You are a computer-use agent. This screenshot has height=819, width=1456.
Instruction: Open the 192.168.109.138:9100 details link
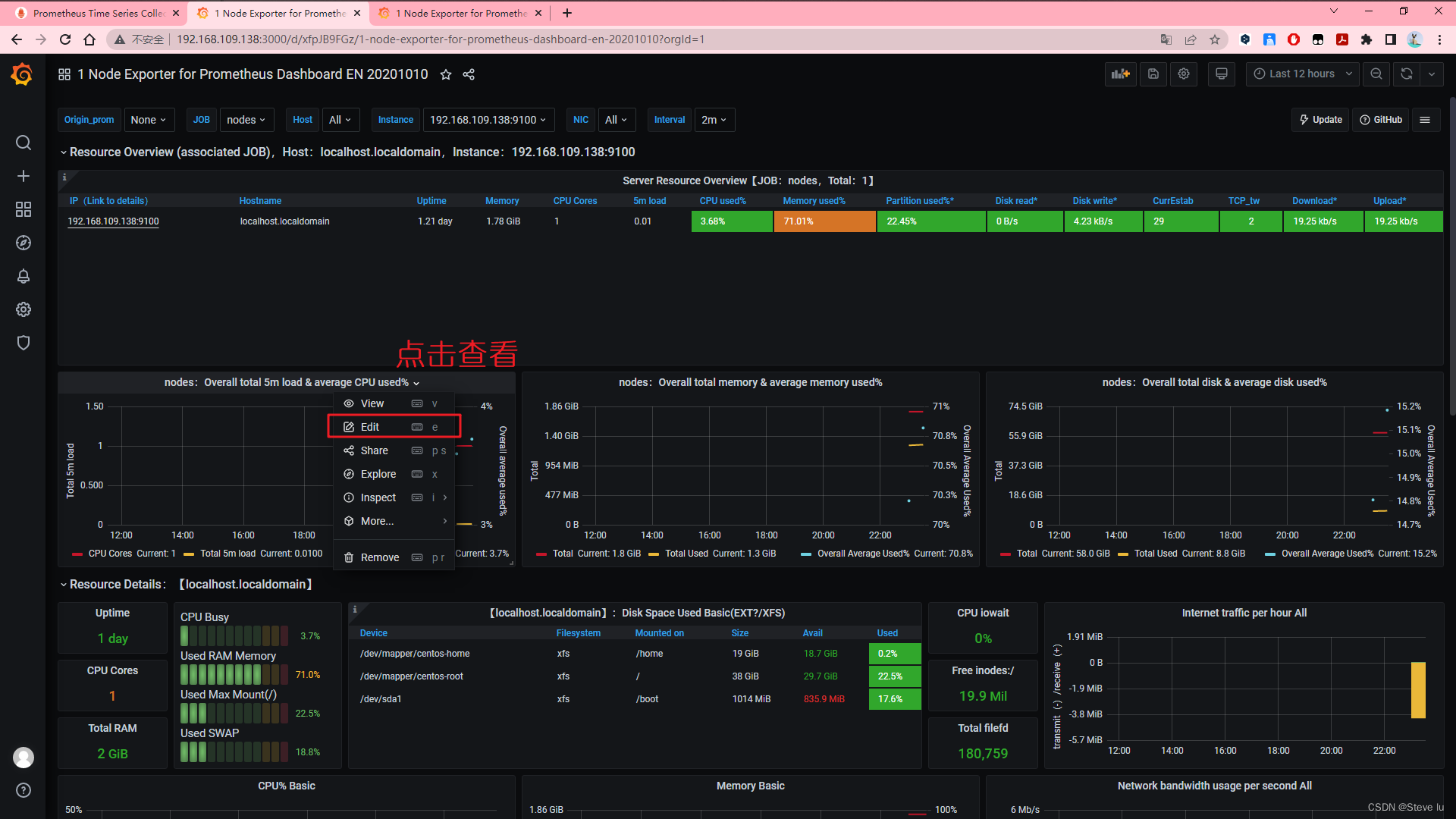[113, 221]
